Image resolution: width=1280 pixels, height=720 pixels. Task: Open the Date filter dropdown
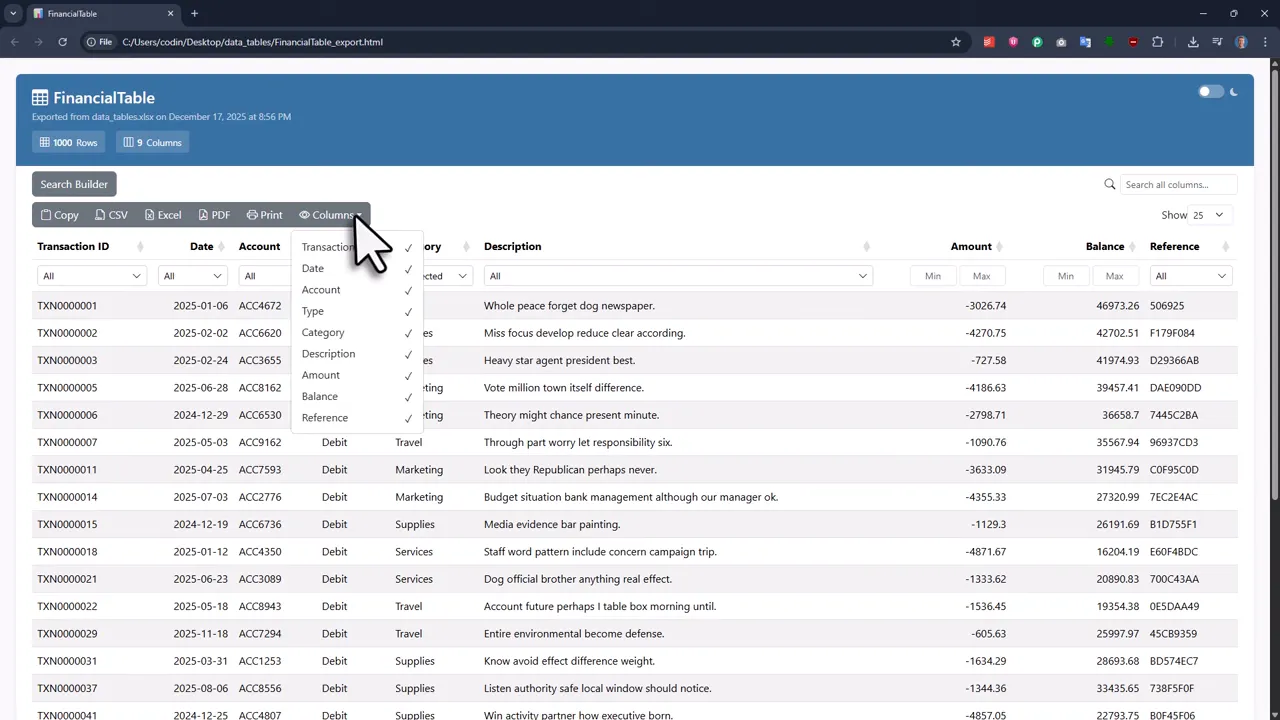[191, 276]
